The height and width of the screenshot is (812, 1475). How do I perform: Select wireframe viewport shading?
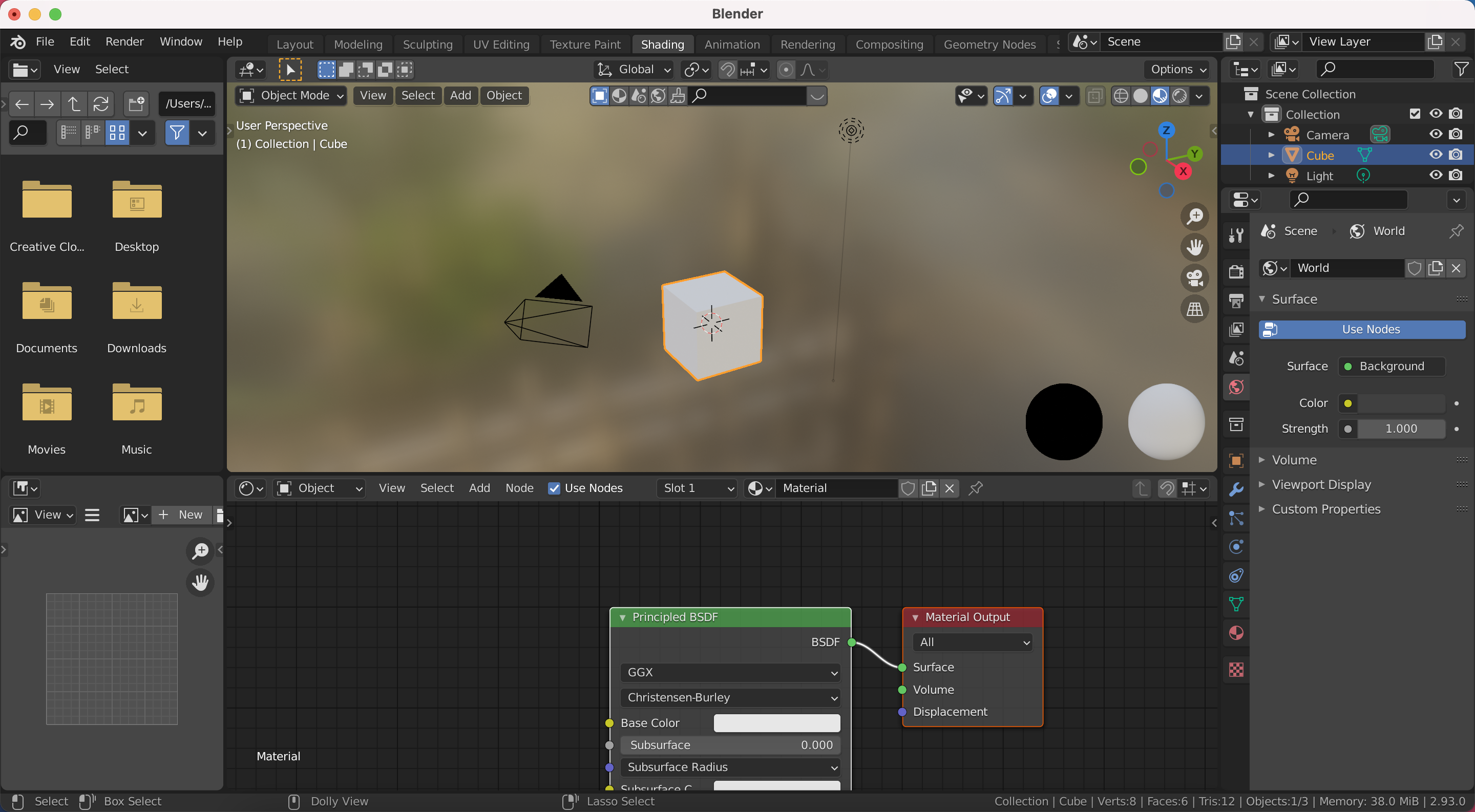click(x=1121, y=96)
